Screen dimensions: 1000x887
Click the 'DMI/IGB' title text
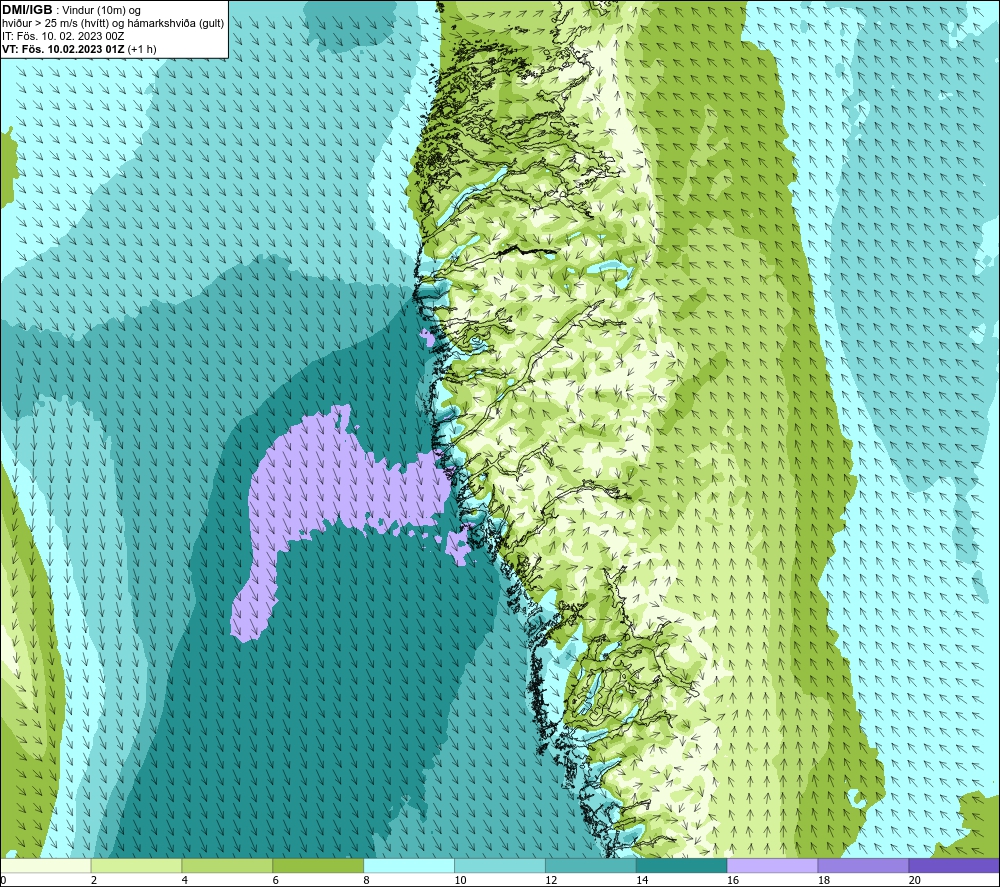pos(27,10)
